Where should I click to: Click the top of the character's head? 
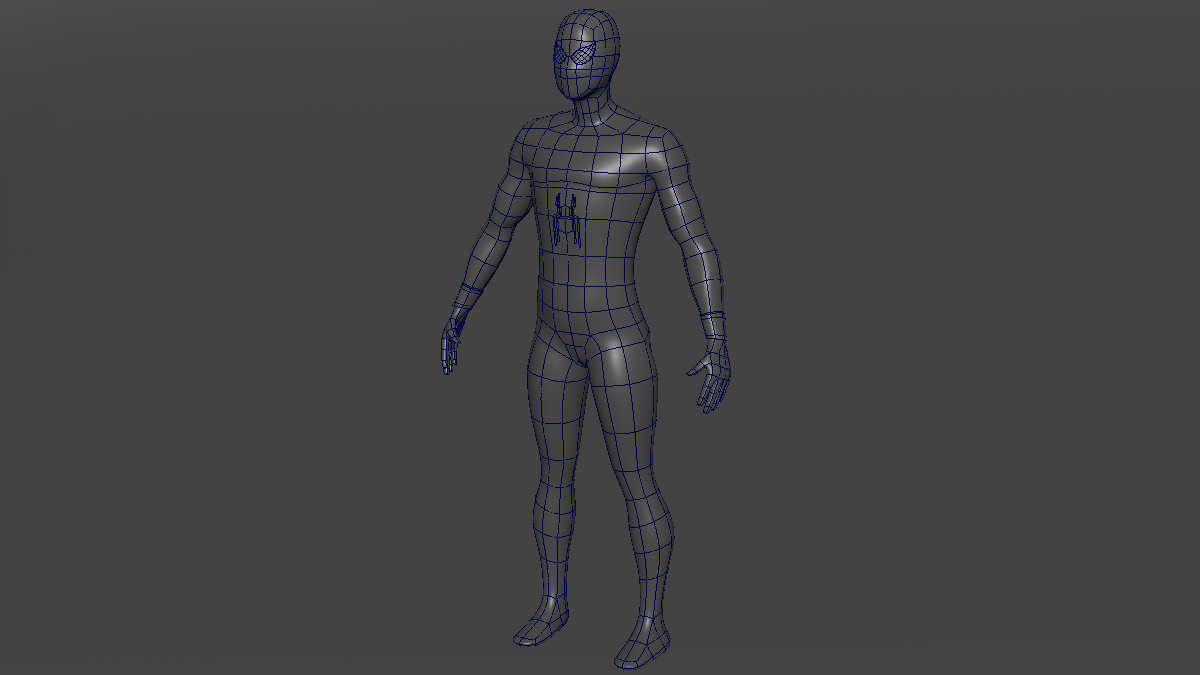pos(585,18)
